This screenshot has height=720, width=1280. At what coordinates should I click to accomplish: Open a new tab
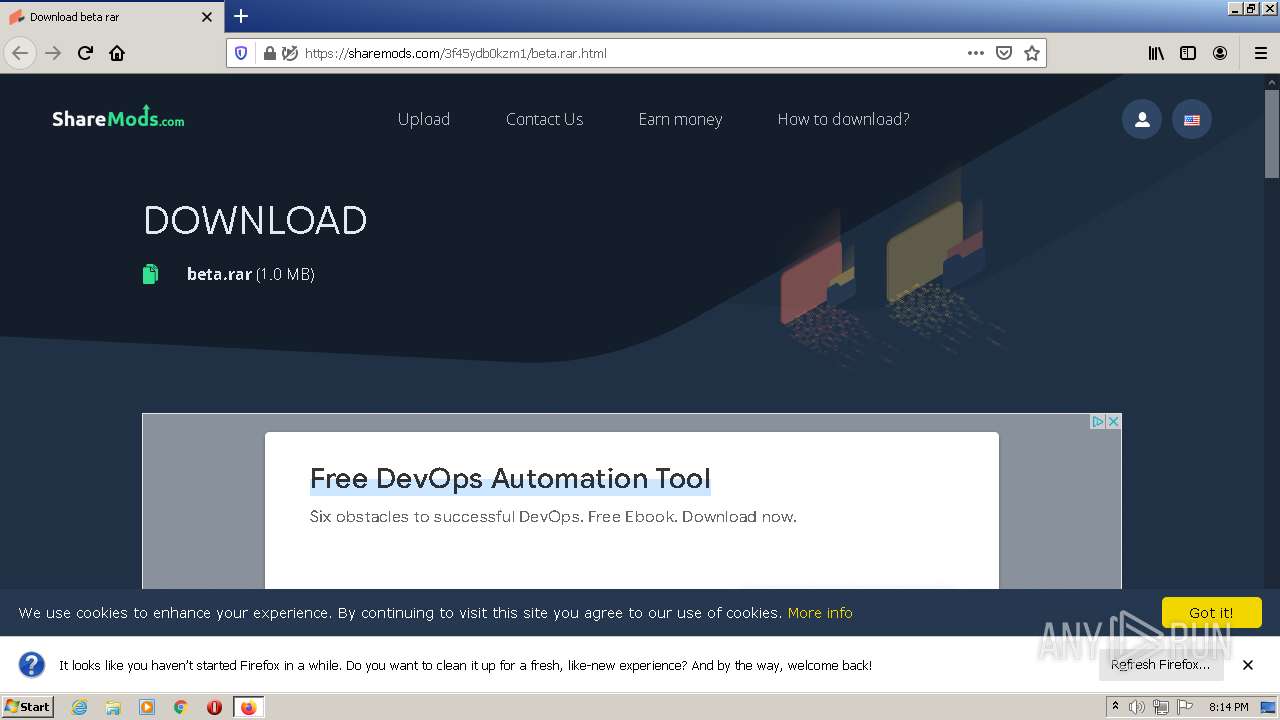241,16
